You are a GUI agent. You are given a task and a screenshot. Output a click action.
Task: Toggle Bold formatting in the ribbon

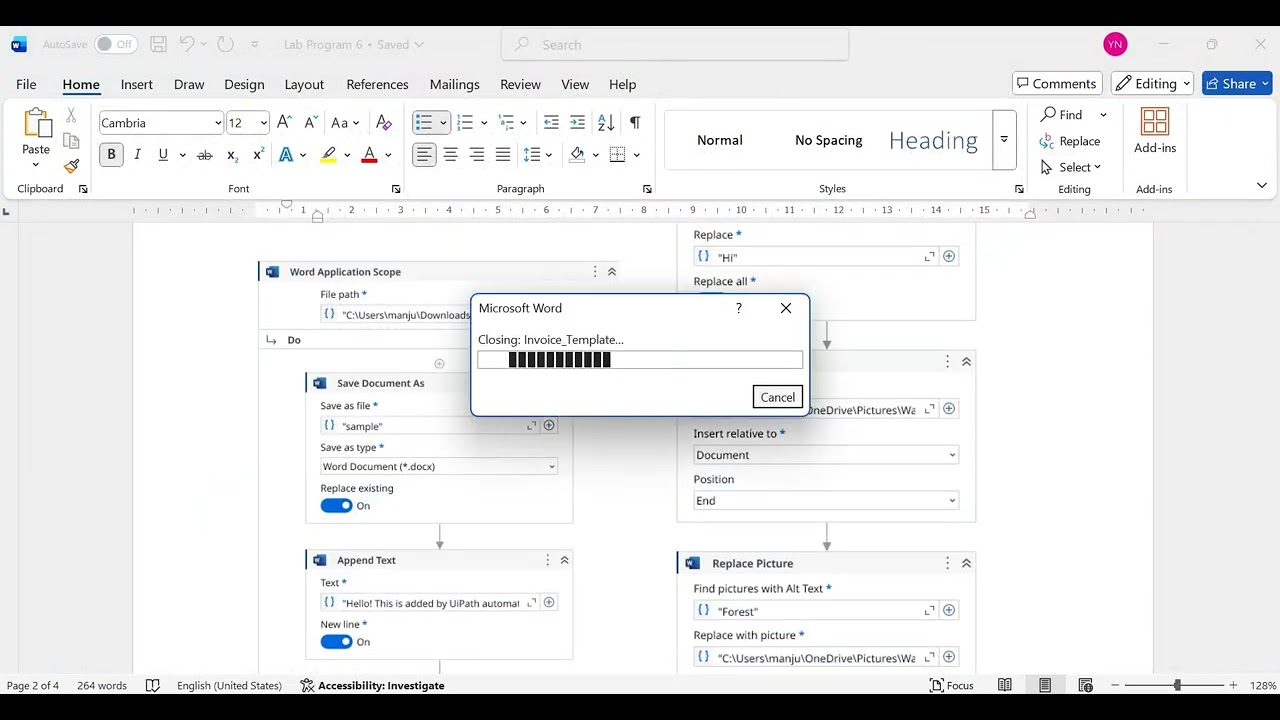pos(111,154)
